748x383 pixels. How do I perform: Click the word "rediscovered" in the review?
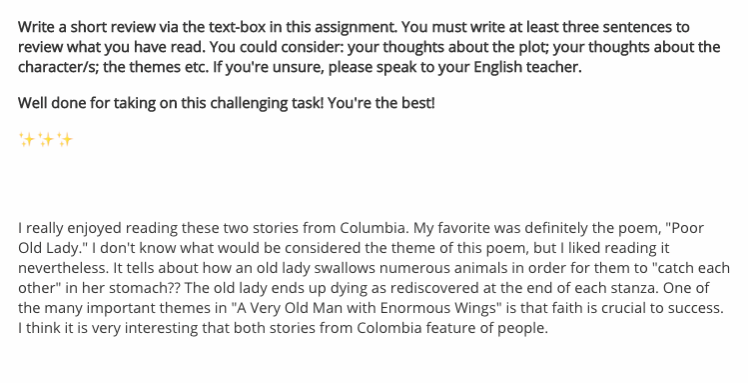(436, 288)
